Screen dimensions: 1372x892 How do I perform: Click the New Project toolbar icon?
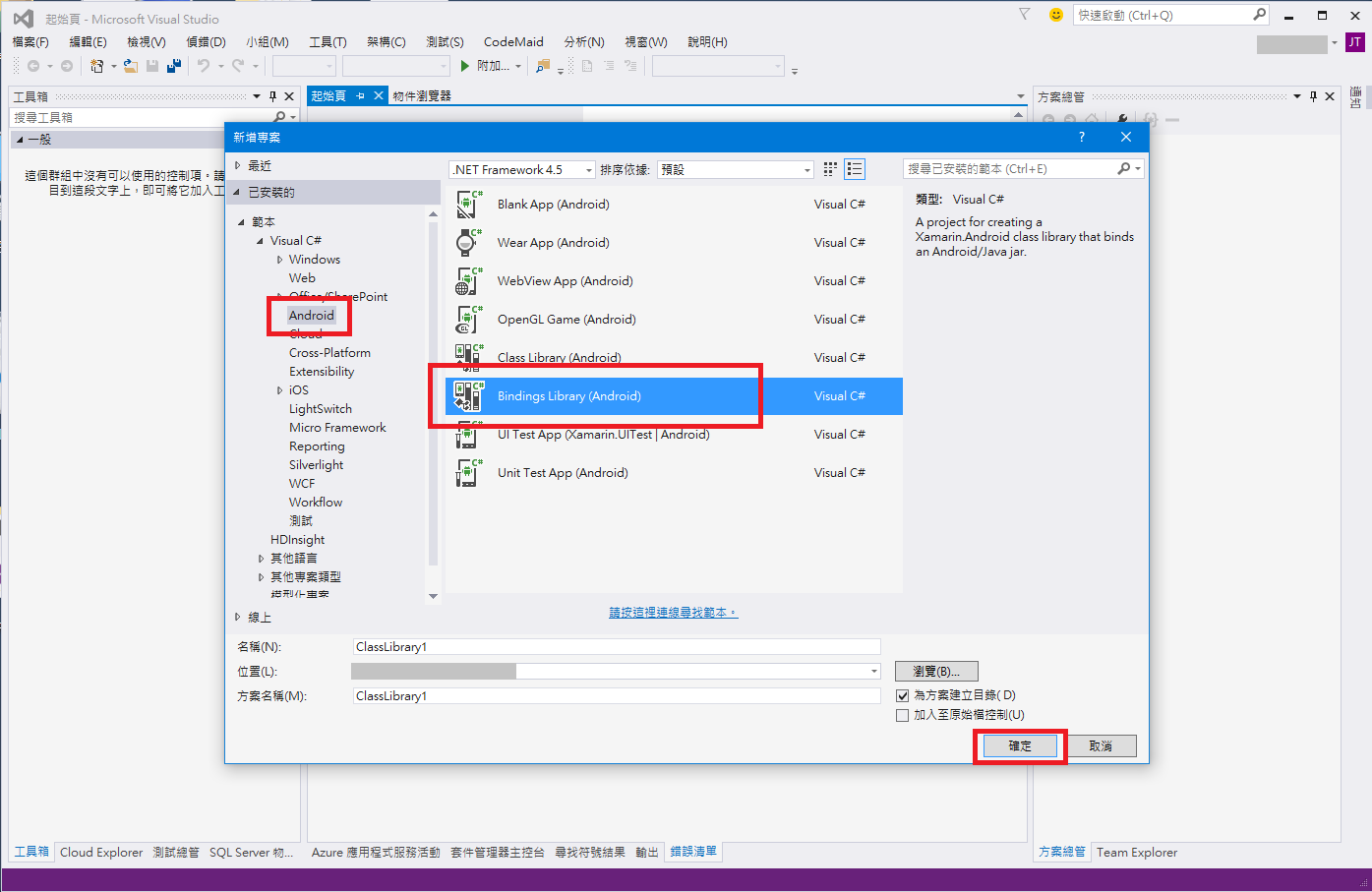[x=96, y=66]
